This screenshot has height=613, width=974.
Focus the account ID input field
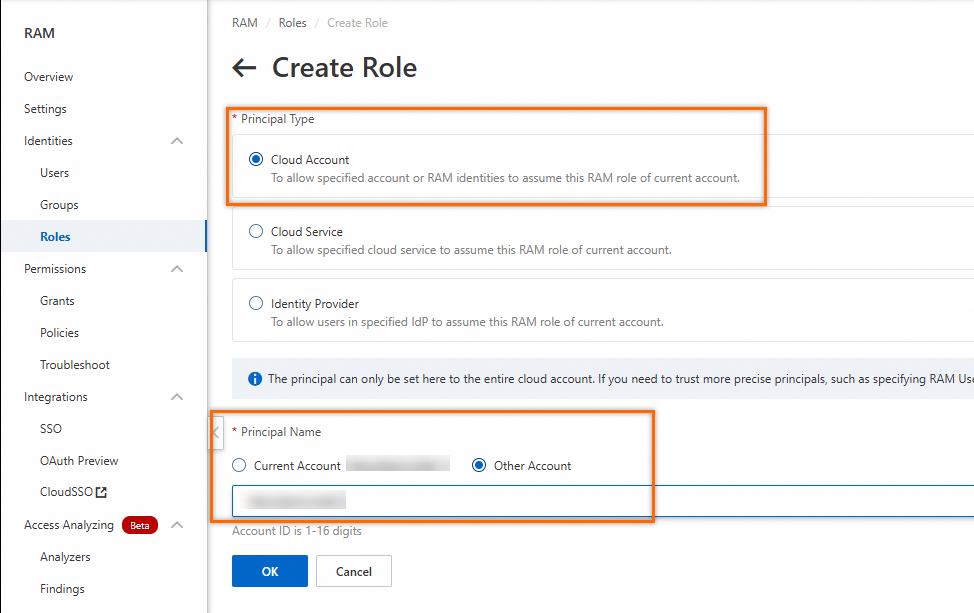coord(600,500)
